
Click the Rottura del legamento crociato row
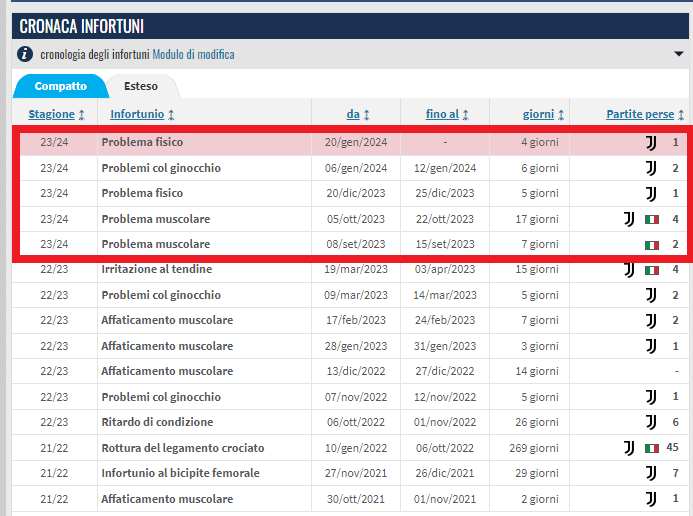(x=181, y=448)
